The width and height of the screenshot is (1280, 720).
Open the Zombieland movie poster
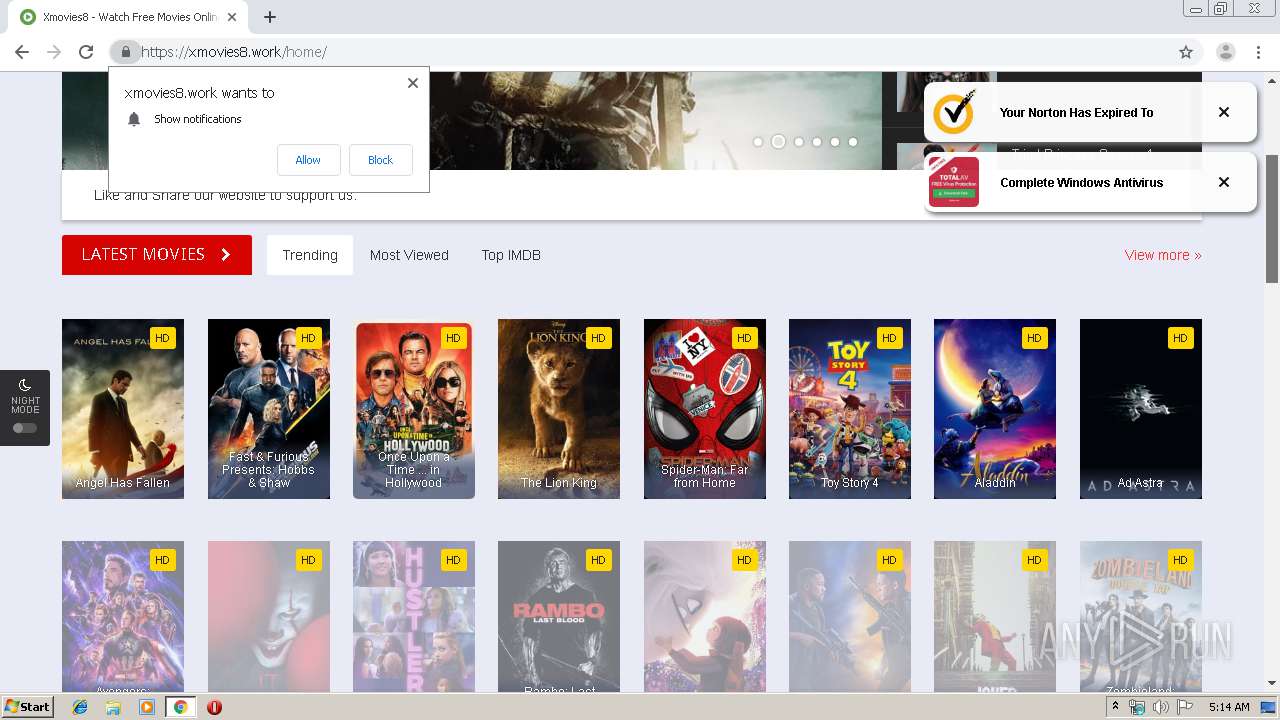pyautogui.click(x=1141, y=617)
